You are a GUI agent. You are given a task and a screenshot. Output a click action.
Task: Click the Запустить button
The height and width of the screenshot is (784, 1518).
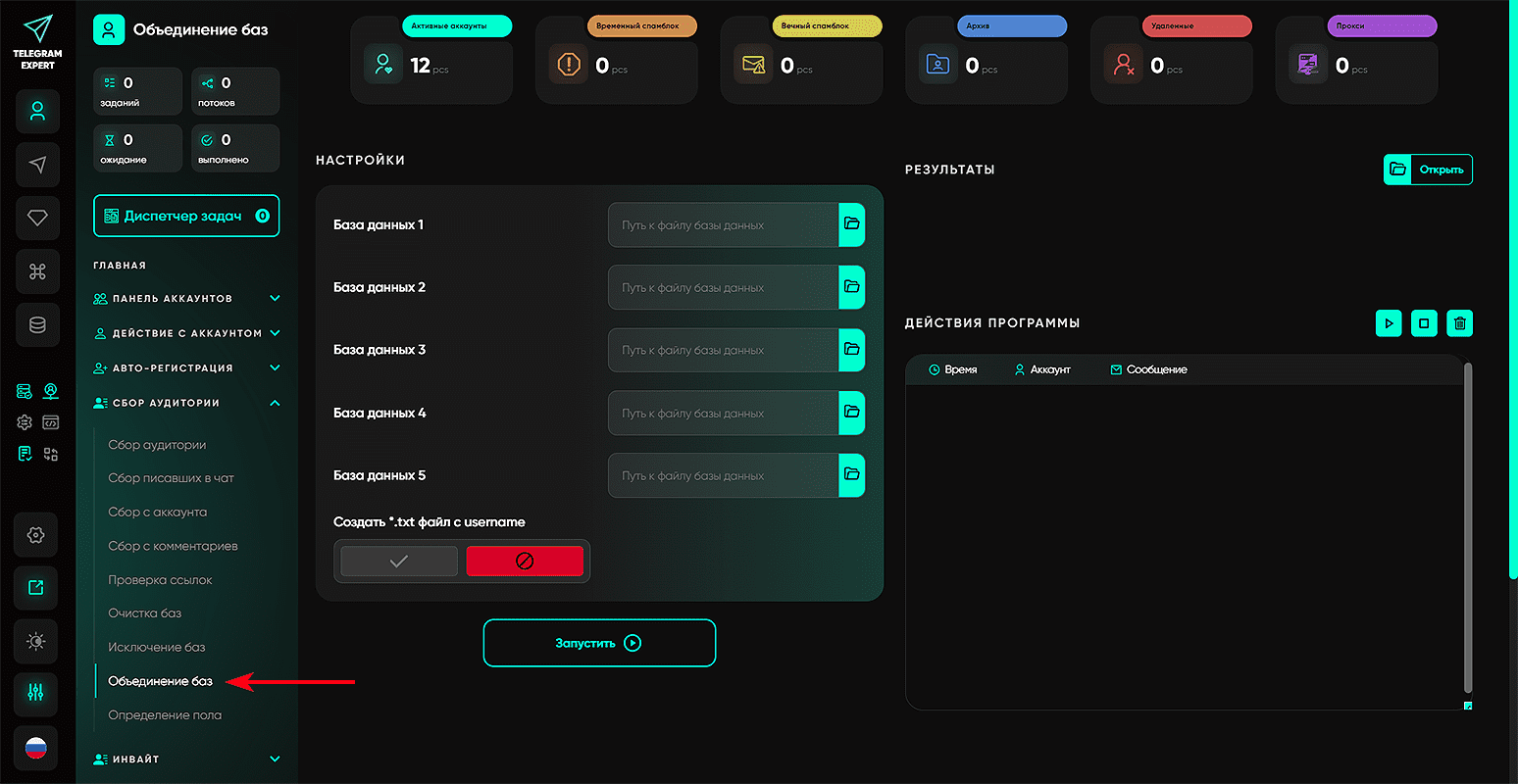coord(599,644)
